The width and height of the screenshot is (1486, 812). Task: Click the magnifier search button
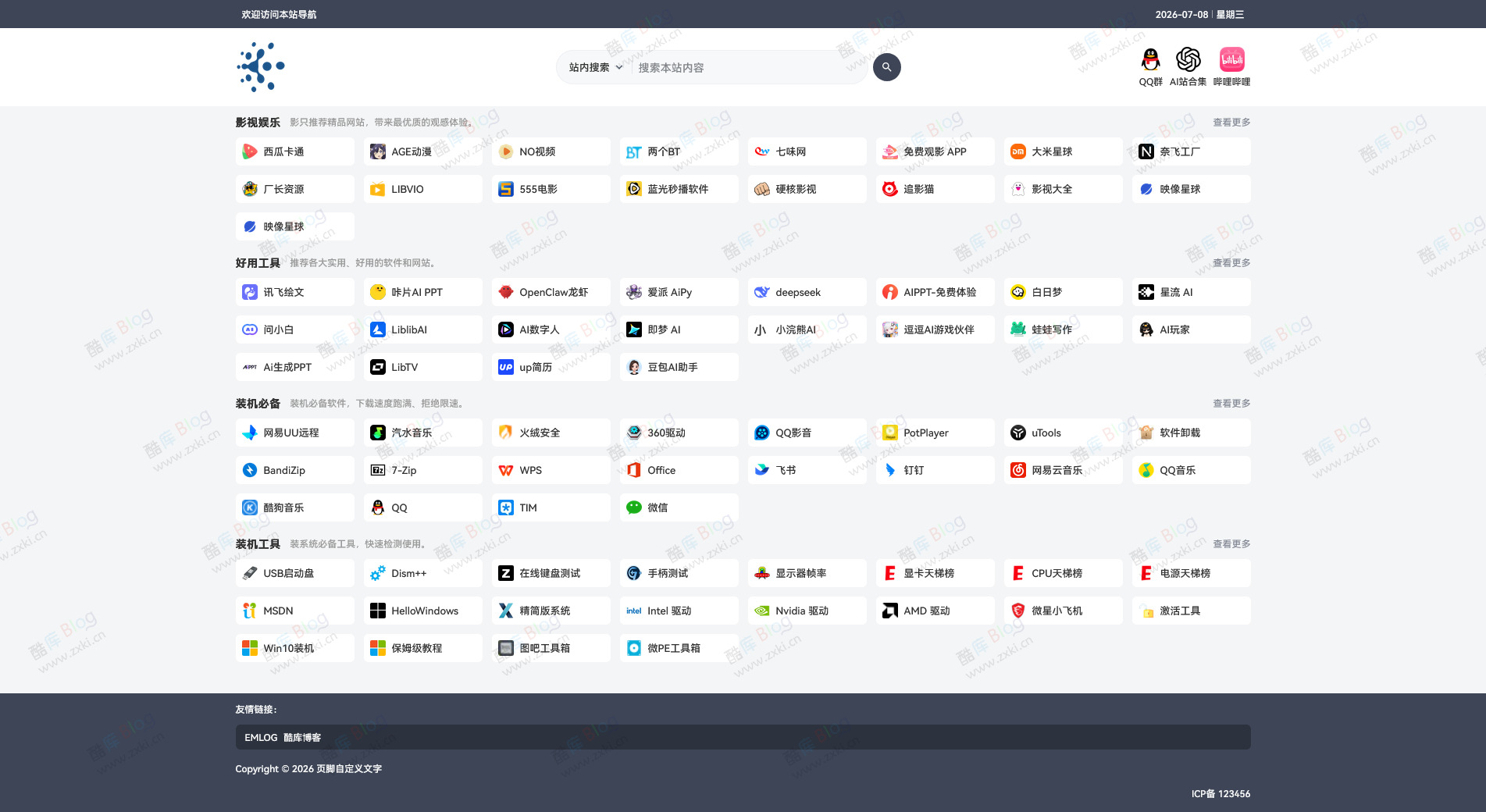click(x=886, y=67)
